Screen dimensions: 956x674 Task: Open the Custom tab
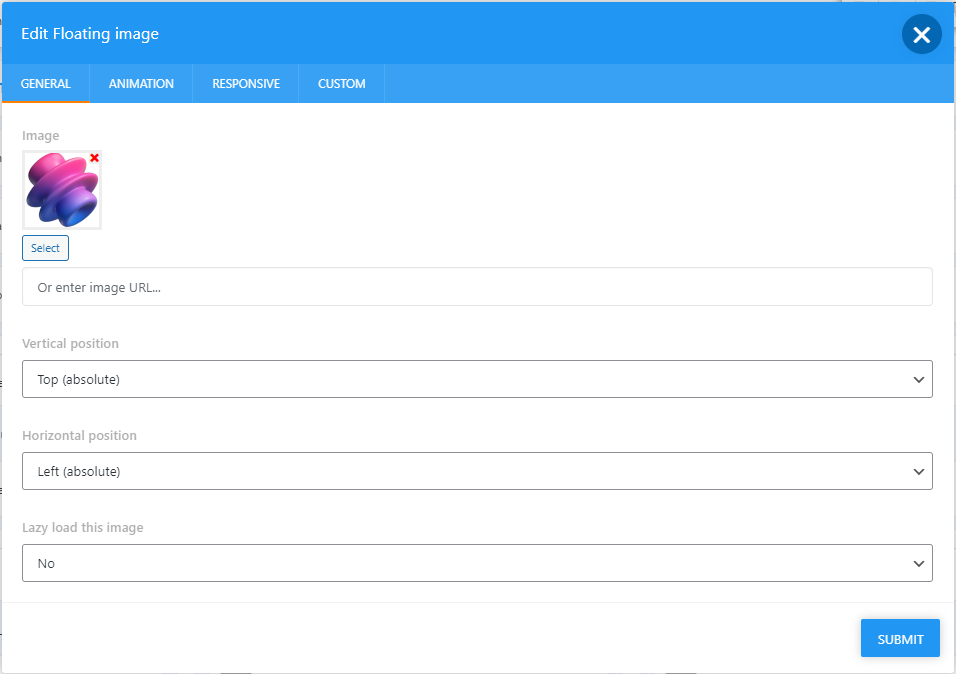click(341, 84)
